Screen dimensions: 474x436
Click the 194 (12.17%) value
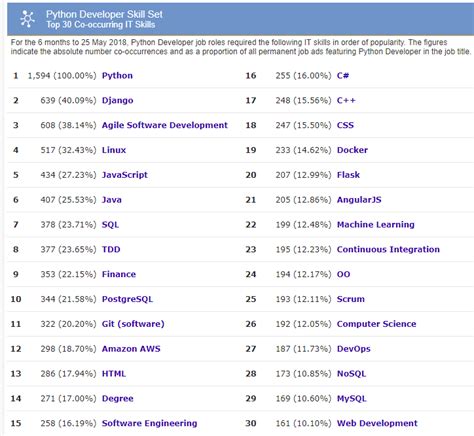303,274
